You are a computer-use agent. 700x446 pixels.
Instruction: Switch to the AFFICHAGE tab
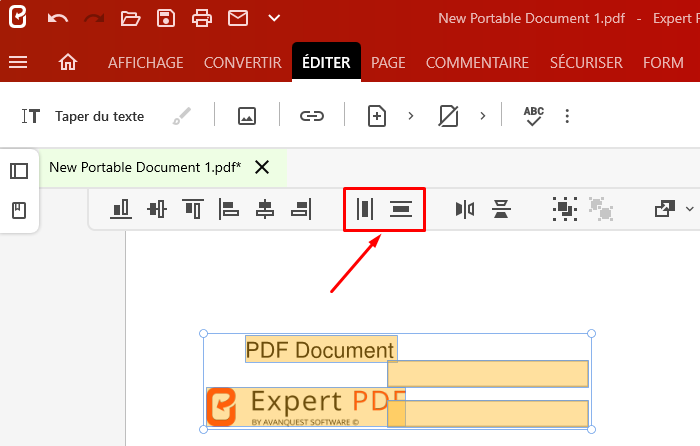[x=146, y=63]
